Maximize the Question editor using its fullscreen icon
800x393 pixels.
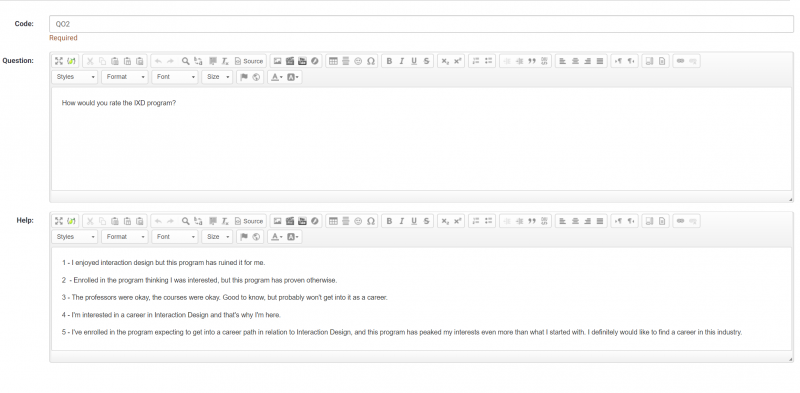click(59, 61)
